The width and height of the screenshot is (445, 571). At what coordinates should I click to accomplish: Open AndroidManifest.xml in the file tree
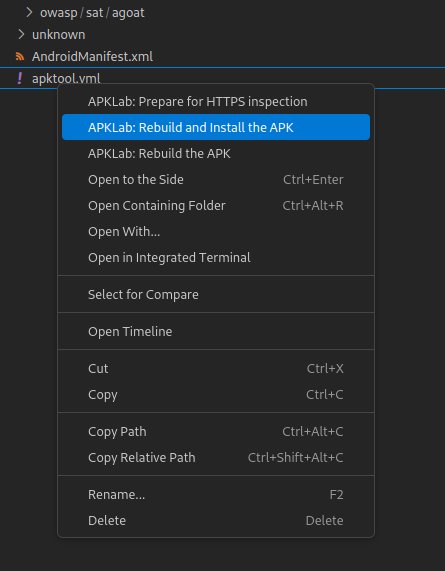[92, 56]
